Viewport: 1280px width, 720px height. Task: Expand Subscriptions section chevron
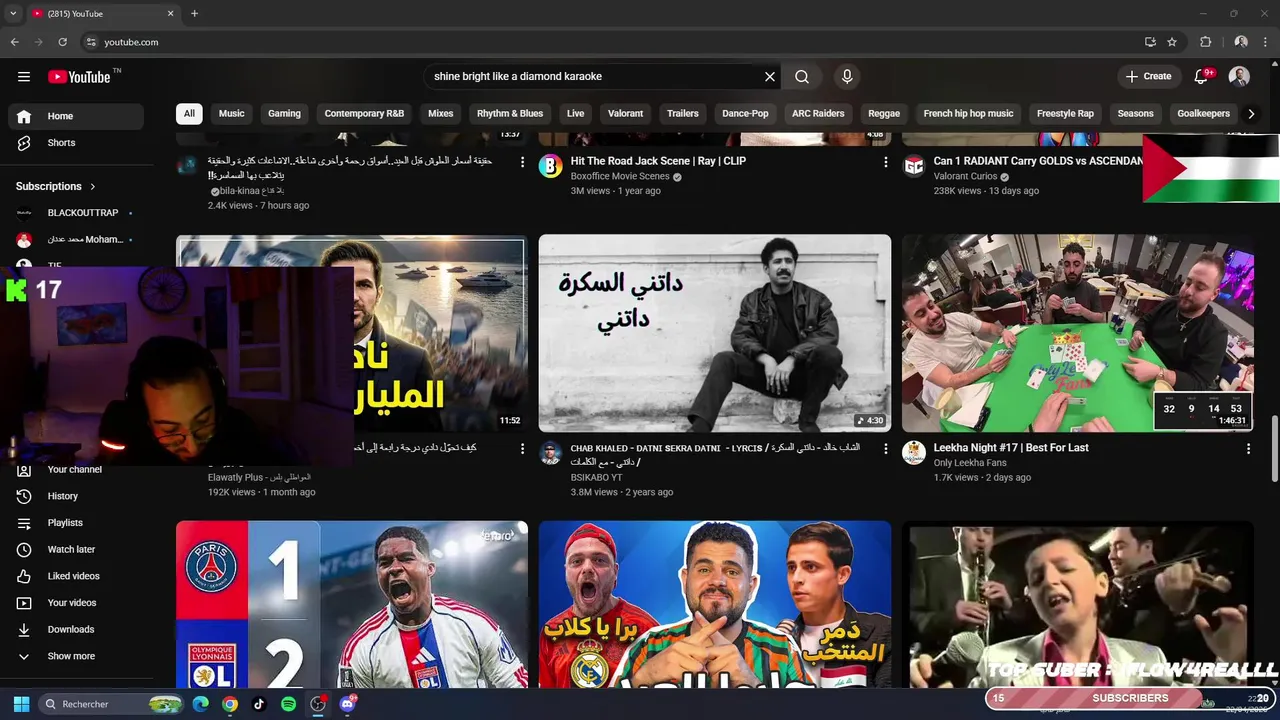coord(93,186)
